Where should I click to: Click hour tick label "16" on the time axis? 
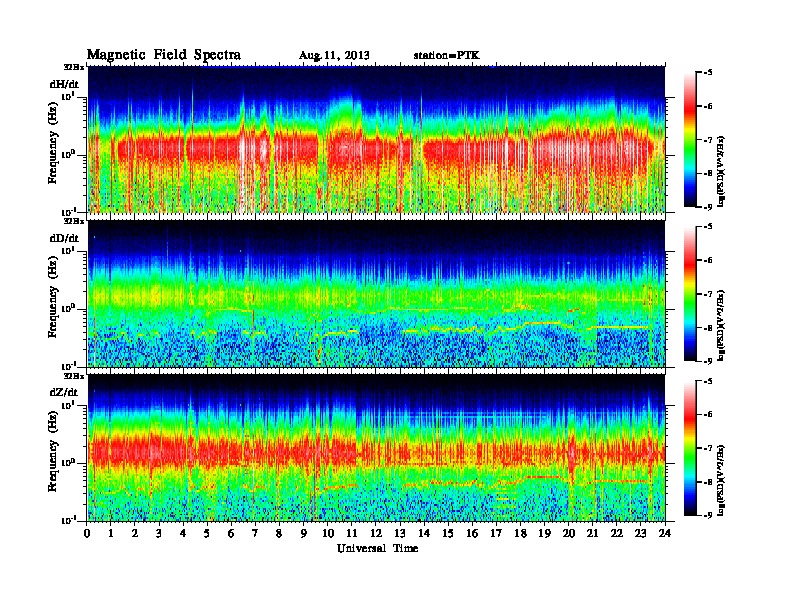tap(472, 534)
